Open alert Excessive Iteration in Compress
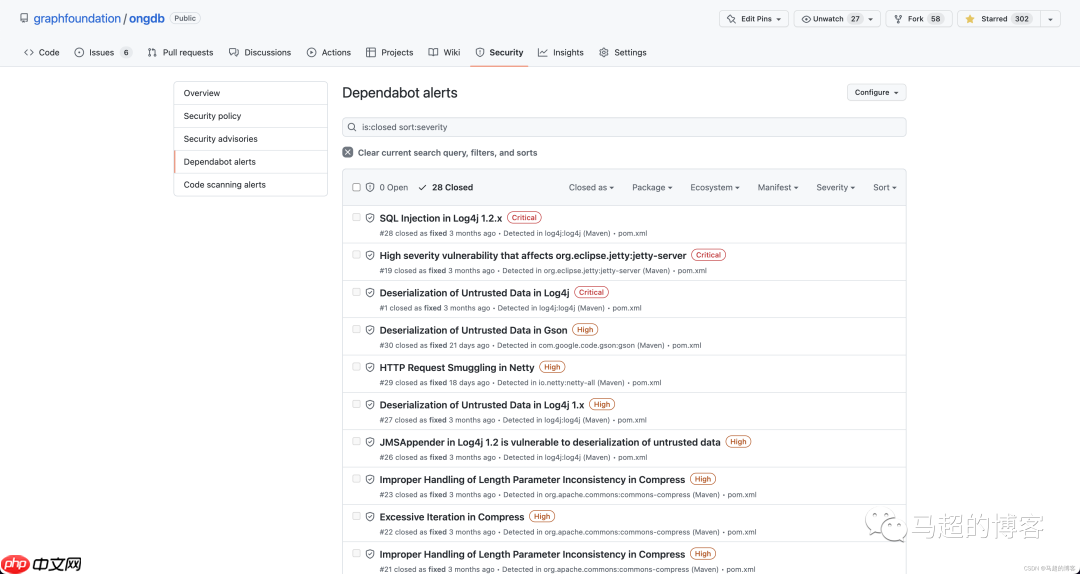 pyautogui.click(x=452, y=517)
